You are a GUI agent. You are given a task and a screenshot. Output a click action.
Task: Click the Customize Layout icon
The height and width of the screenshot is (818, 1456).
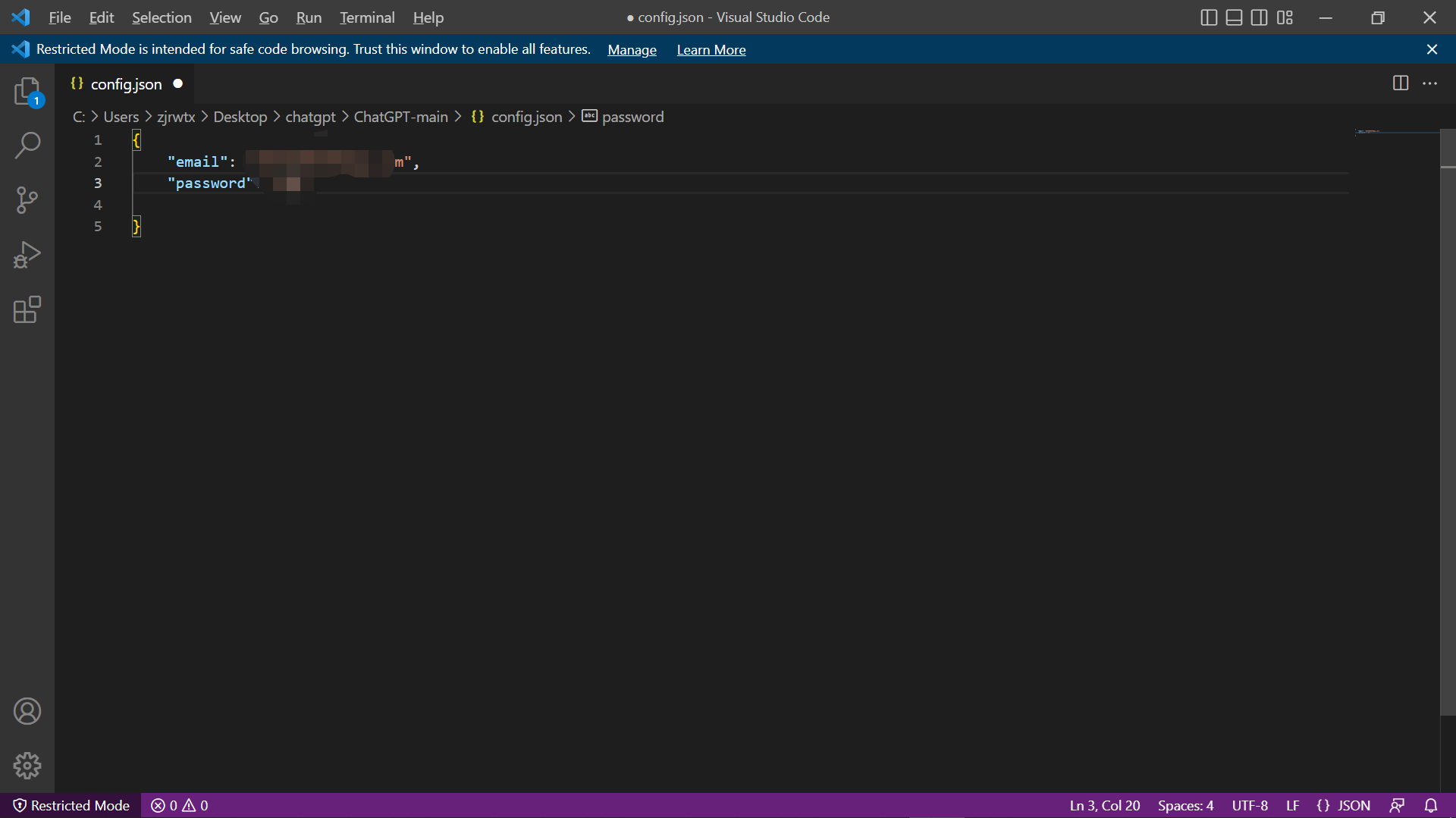pyautogui.click(x=1285, y=17)
